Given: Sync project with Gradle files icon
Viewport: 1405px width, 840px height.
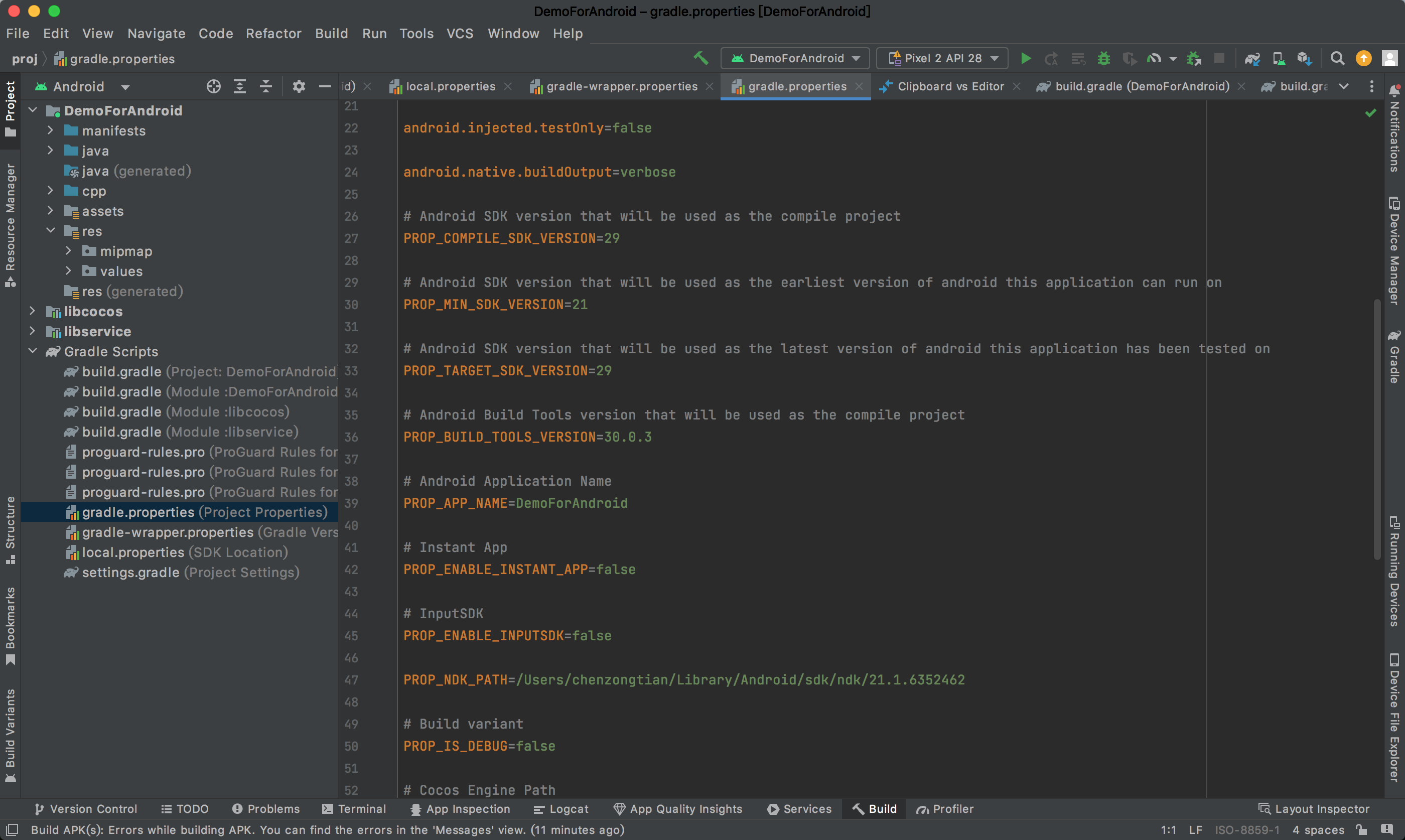Looking at the screenshot, I should [1251, 58].
